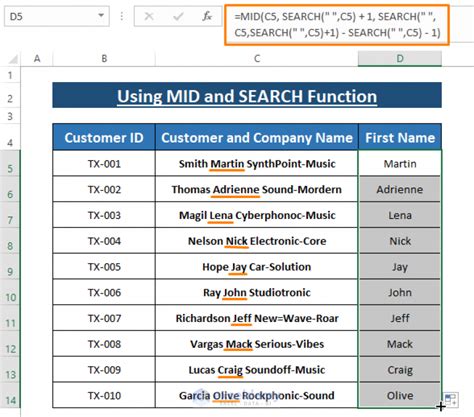Select cell containing TX-005
The height and width of the screenshot is (417, 474).
[x=104, y=267]
